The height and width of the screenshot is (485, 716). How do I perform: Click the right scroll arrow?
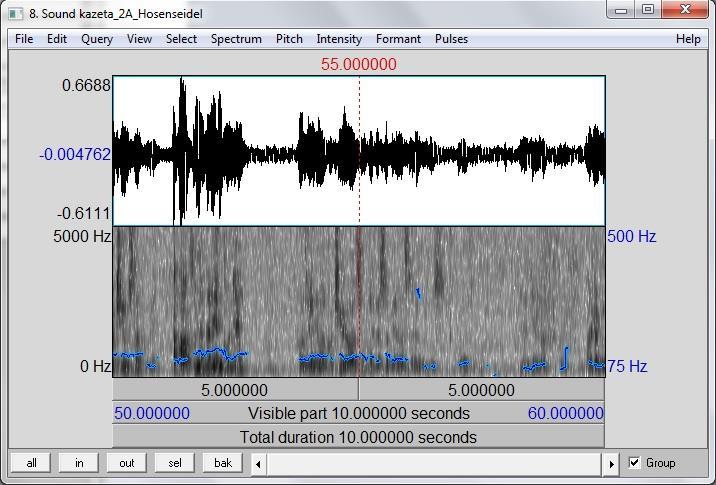(x=611, y=464)
